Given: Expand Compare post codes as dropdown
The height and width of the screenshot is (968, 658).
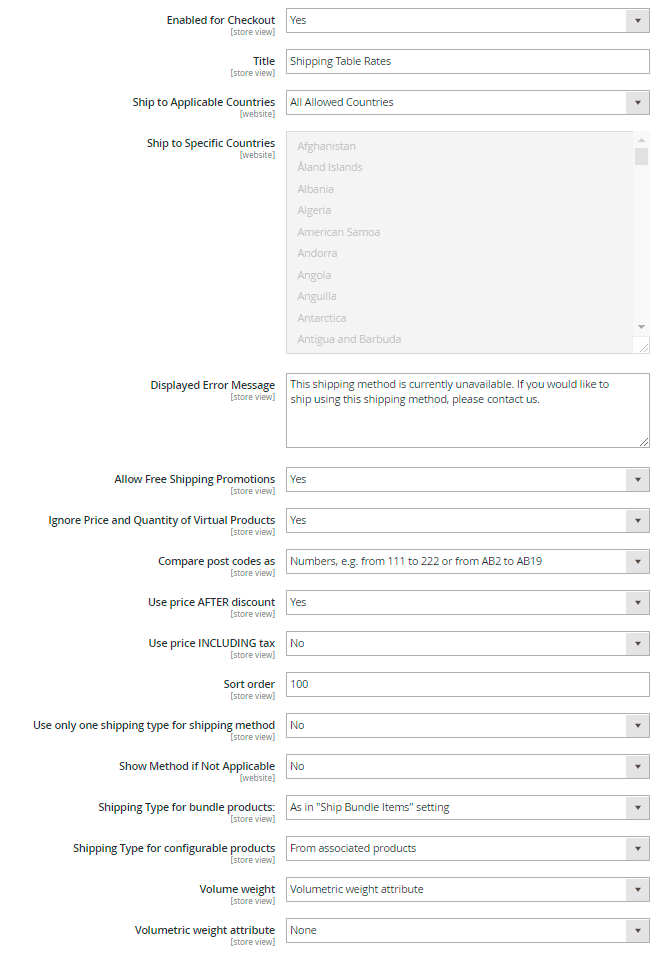Looking at the screenshot, I should click(467, 561).
